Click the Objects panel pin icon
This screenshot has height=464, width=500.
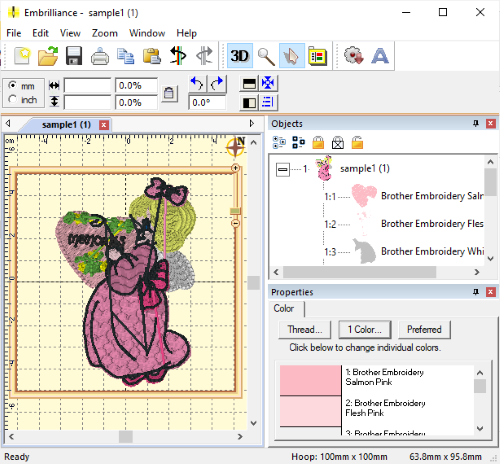click(476, 124)
